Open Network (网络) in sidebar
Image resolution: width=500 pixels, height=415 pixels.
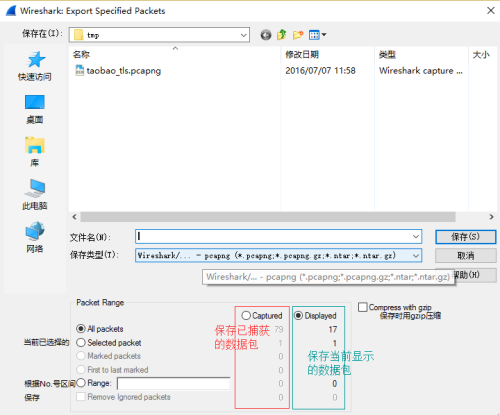pos(35,238)
